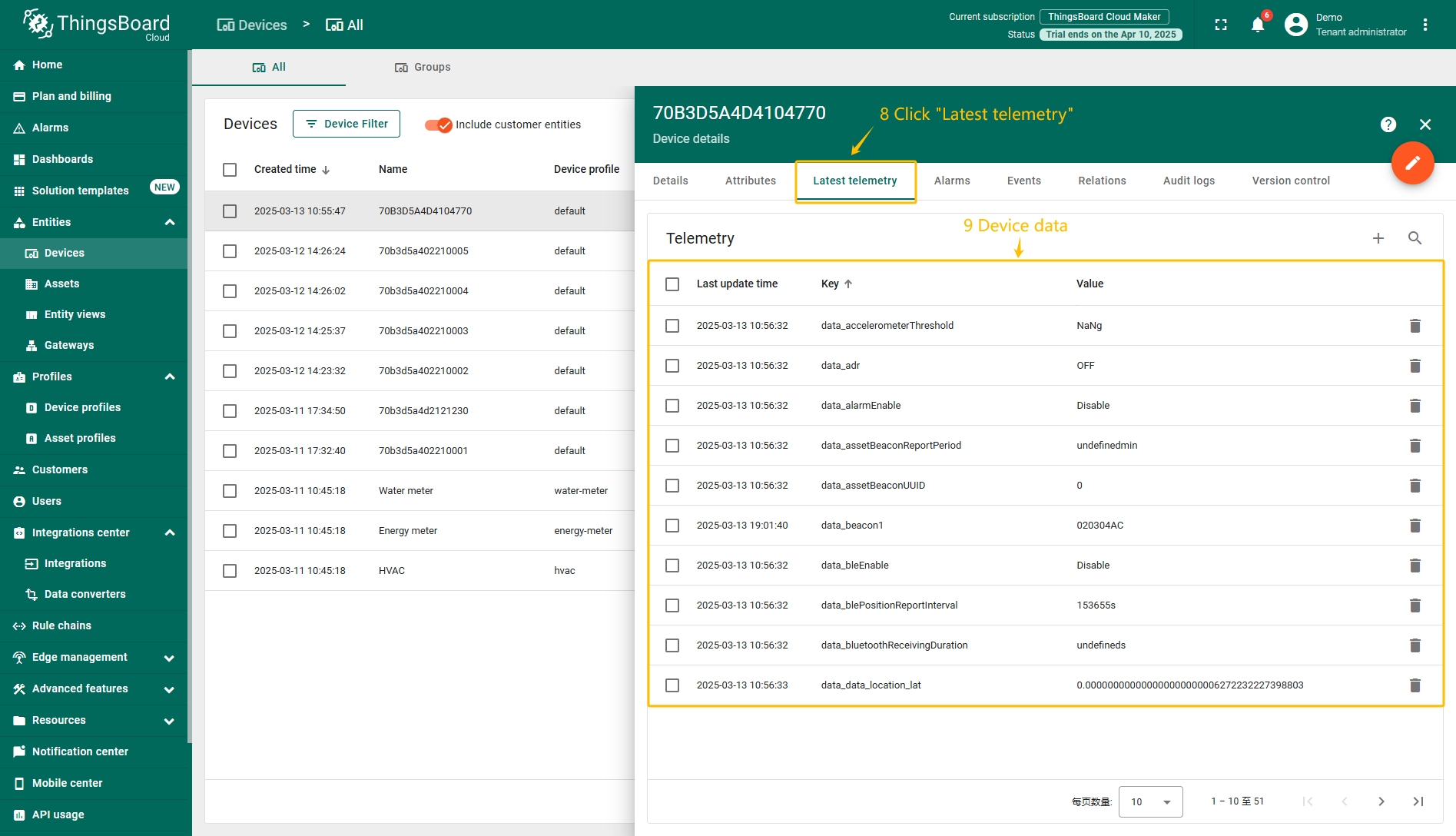Open the Audit logs tab
This screenshot has height=836, width=1456.
1189,181
